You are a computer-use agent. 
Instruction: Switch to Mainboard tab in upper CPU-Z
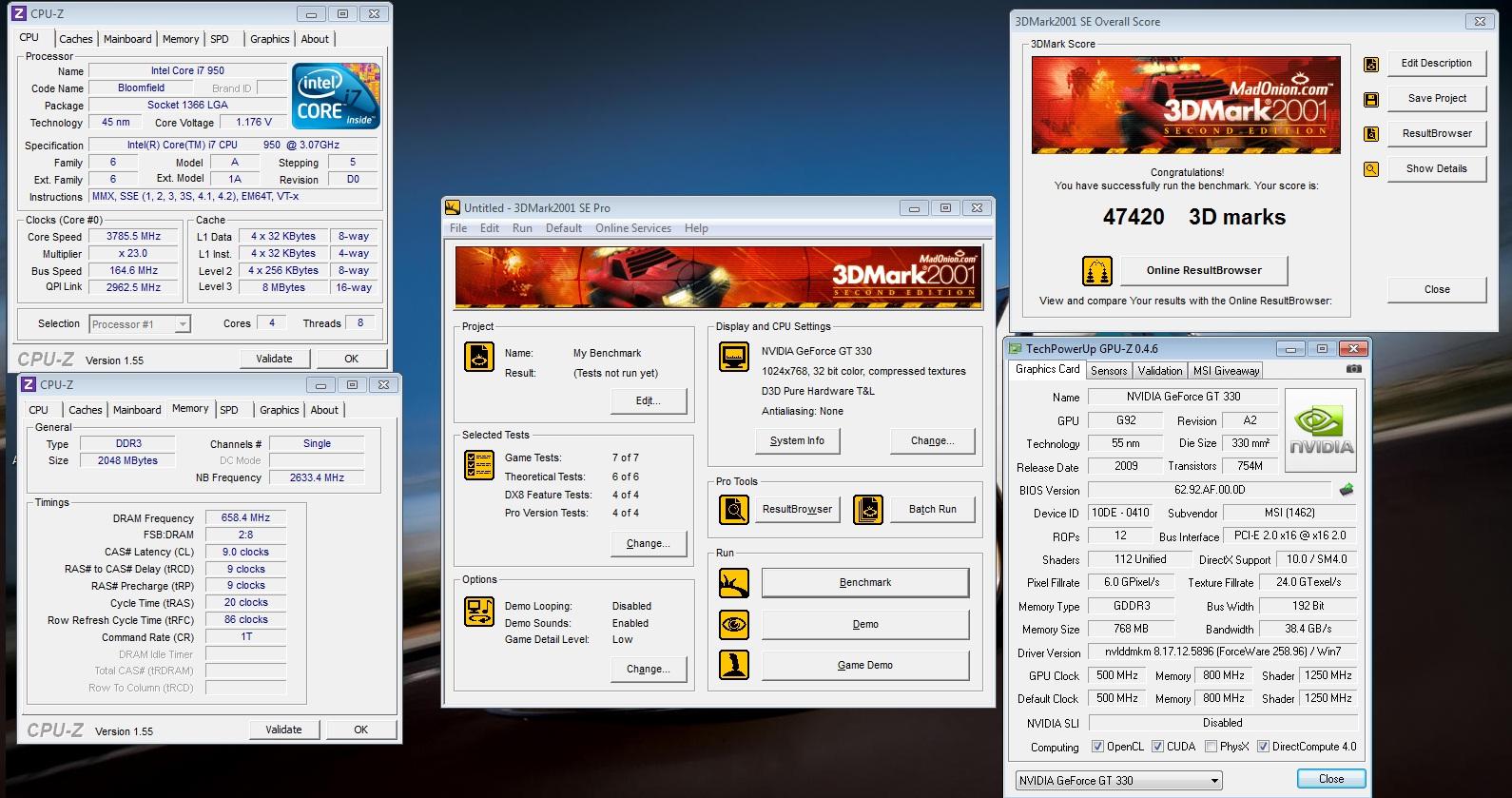click(127, 39)
